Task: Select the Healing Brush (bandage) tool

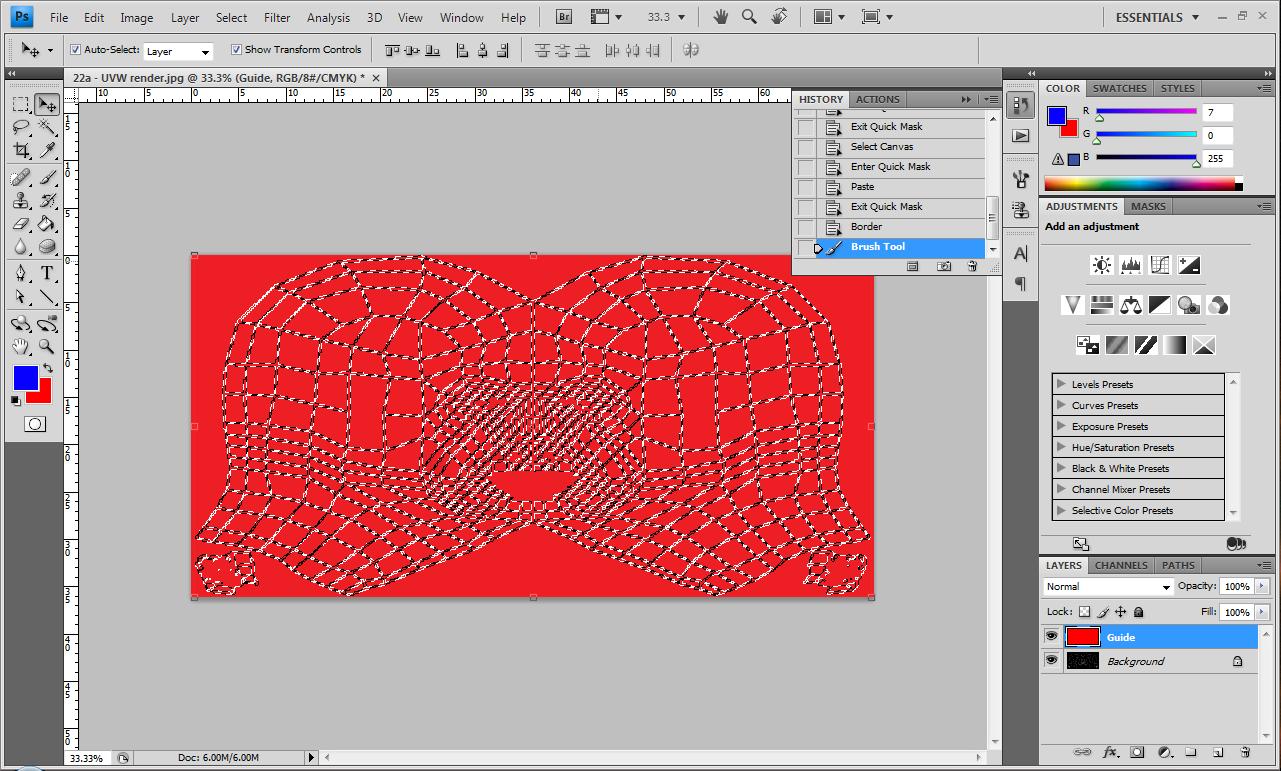Action: [x=20, y=178]
